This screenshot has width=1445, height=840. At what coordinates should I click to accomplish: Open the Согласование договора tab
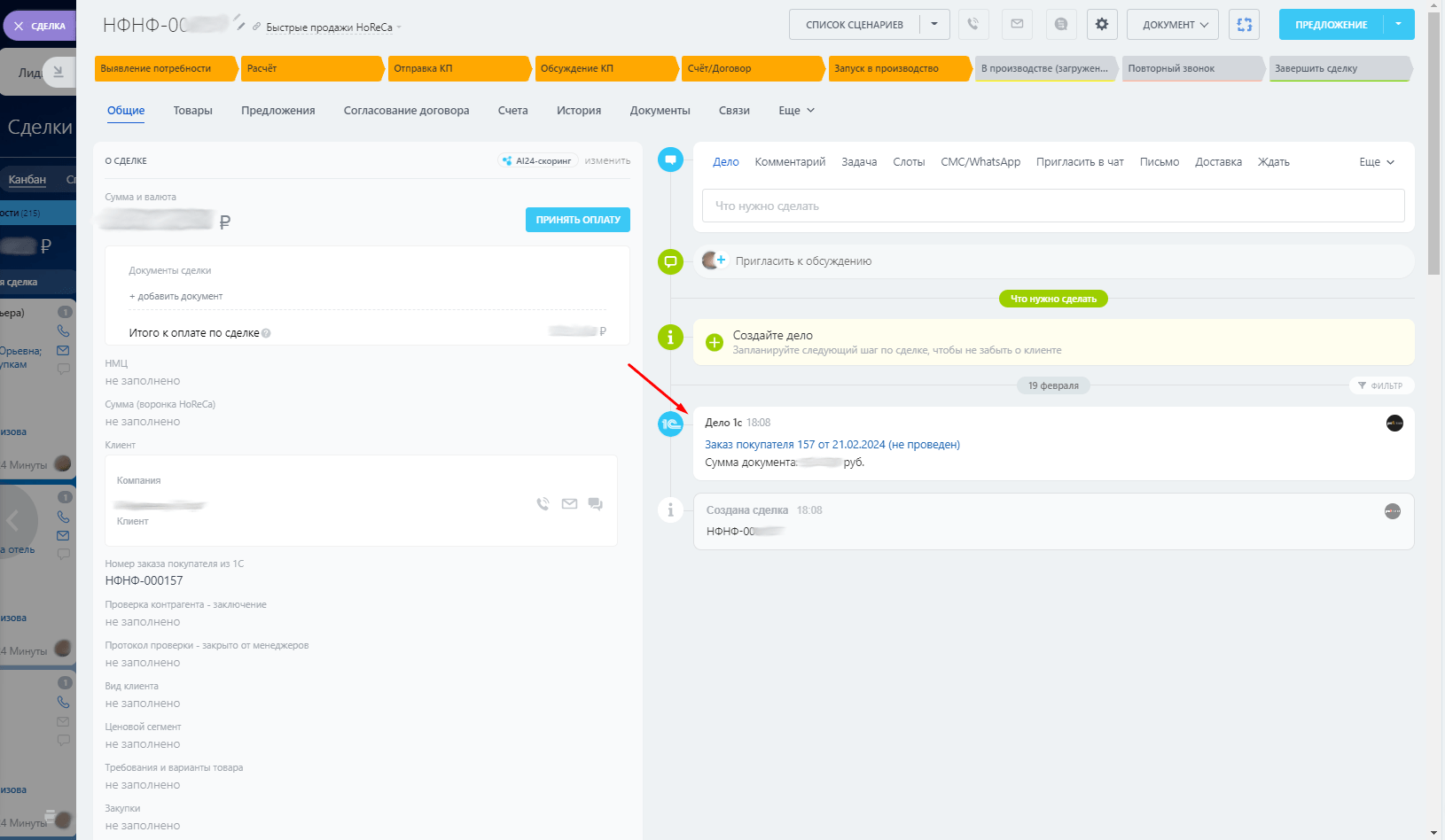407,111
